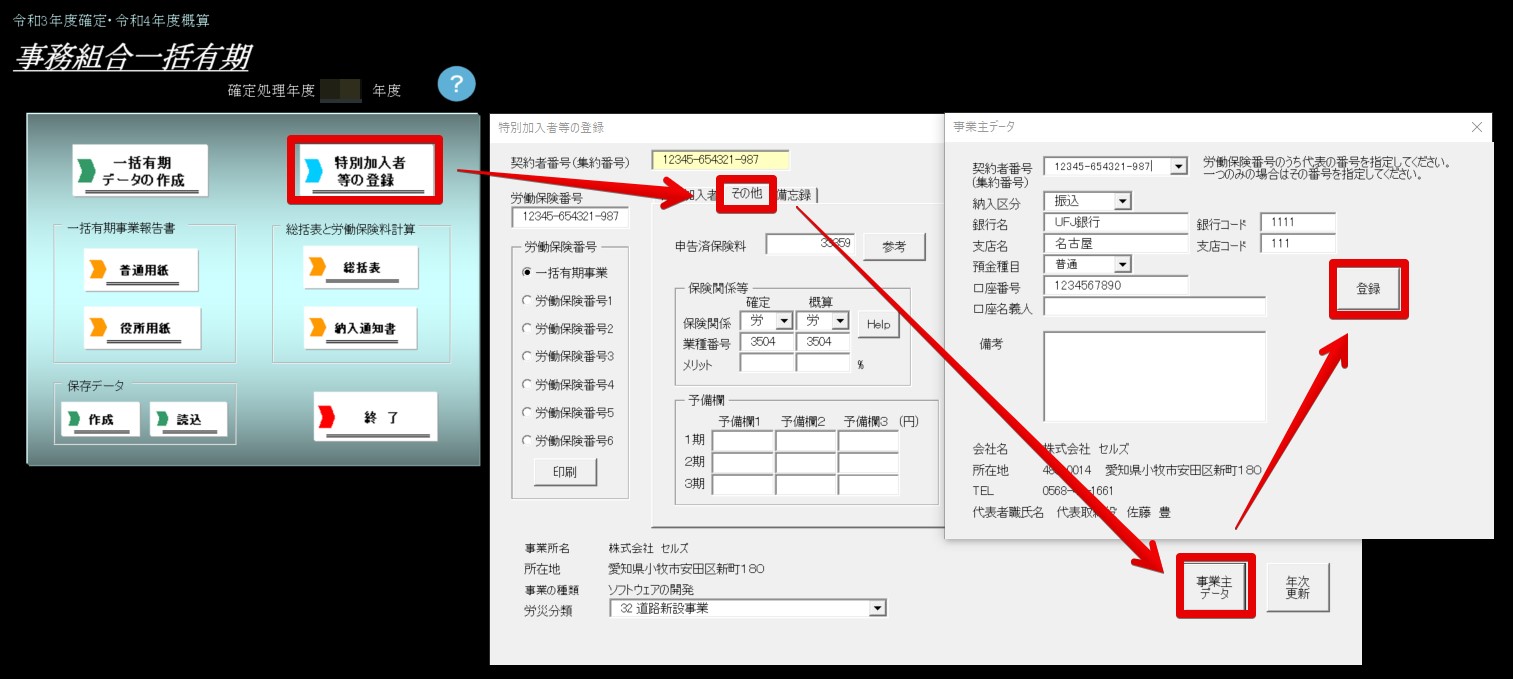Click 作成 under 保存データ

pyautogui.click(x=100, y=419)
